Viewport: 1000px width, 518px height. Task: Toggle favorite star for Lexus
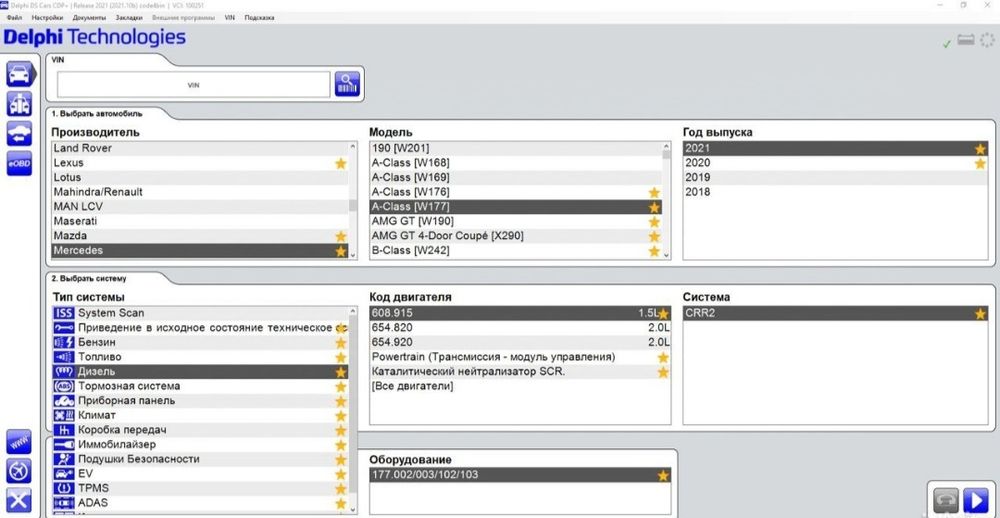341,163
